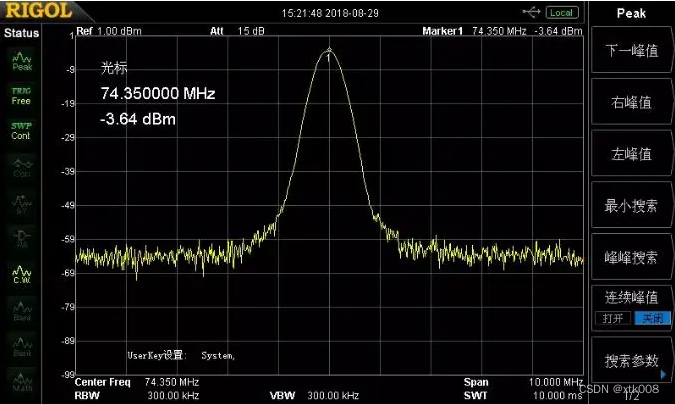This screenshot has width=675, height=404.
Task: Click the -49 y-axis label
Action: [x=68, y=205]
